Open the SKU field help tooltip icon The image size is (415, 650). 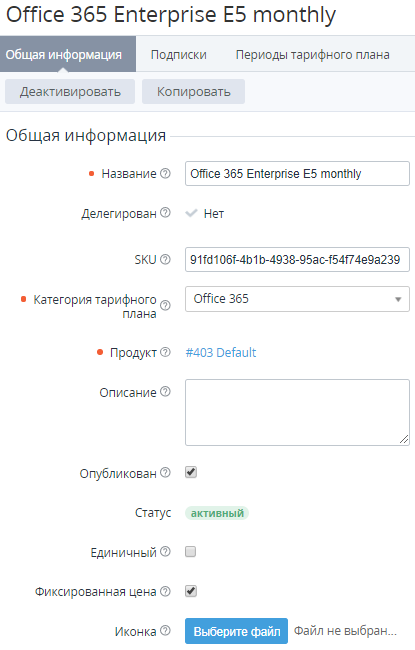[x=165, y=260]
